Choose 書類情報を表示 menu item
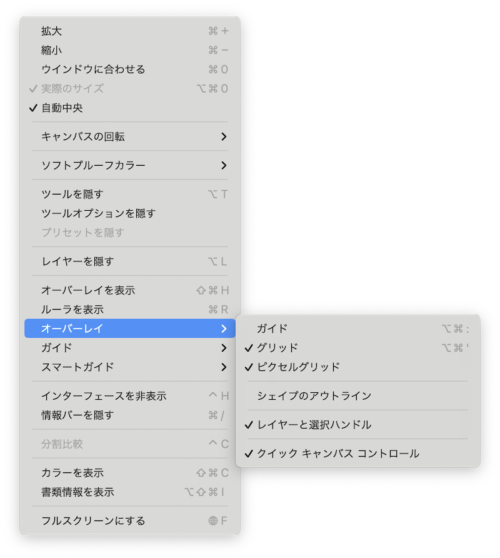The width and height of the screenshot is (500, 558). [x=130, y=492]
